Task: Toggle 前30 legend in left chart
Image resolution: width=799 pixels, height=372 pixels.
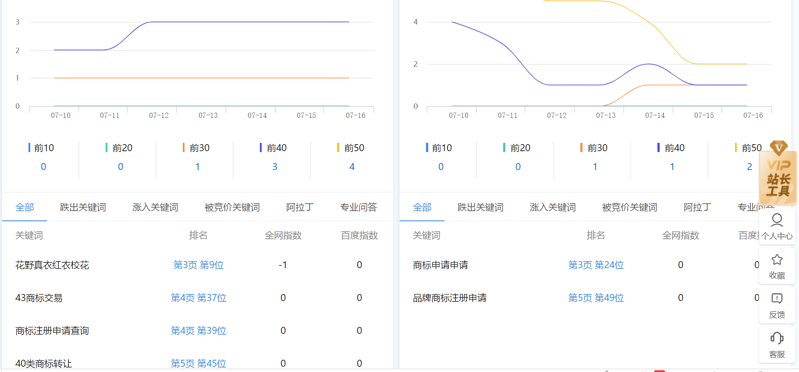Action: tap(196, 148)
